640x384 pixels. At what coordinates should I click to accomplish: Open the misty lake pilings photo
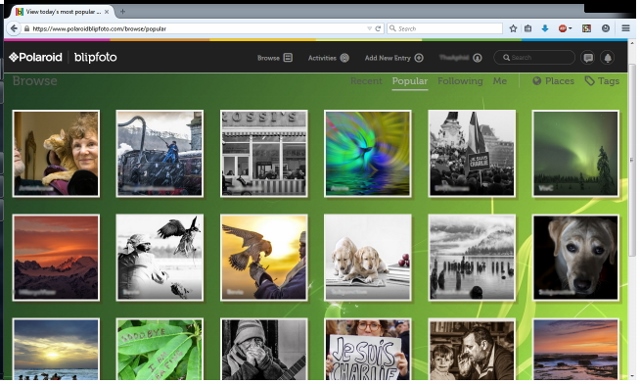coord(472,257)
